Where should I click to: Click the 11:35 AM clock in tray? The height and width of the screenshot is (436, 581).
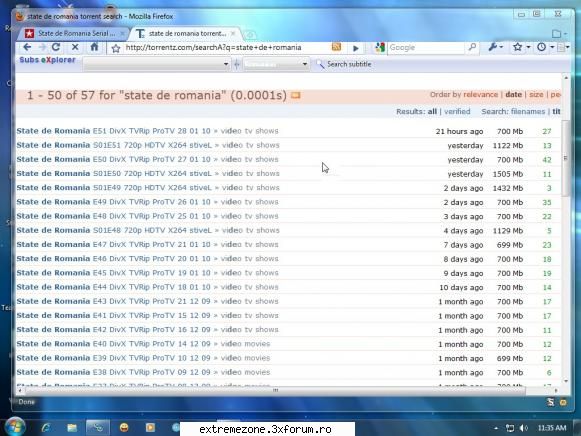tap(552, 428)
